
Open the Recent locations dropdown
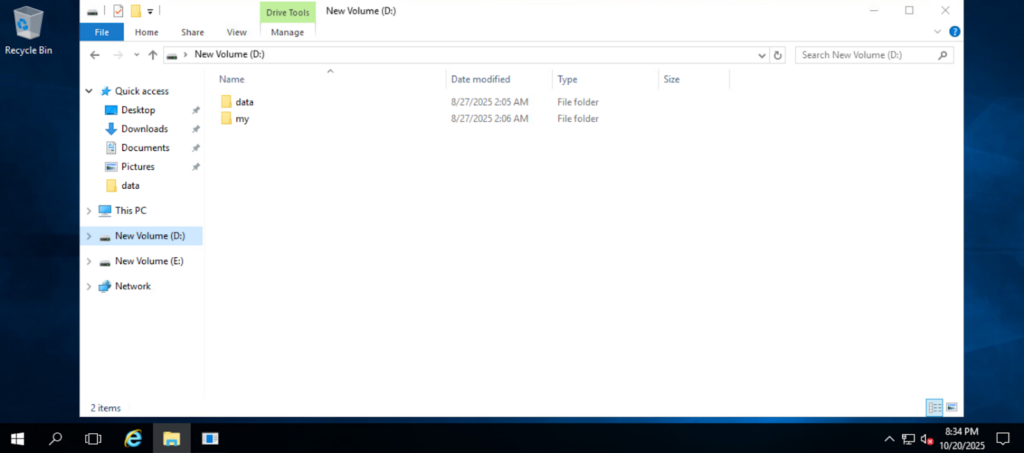(x=136, y=55)
